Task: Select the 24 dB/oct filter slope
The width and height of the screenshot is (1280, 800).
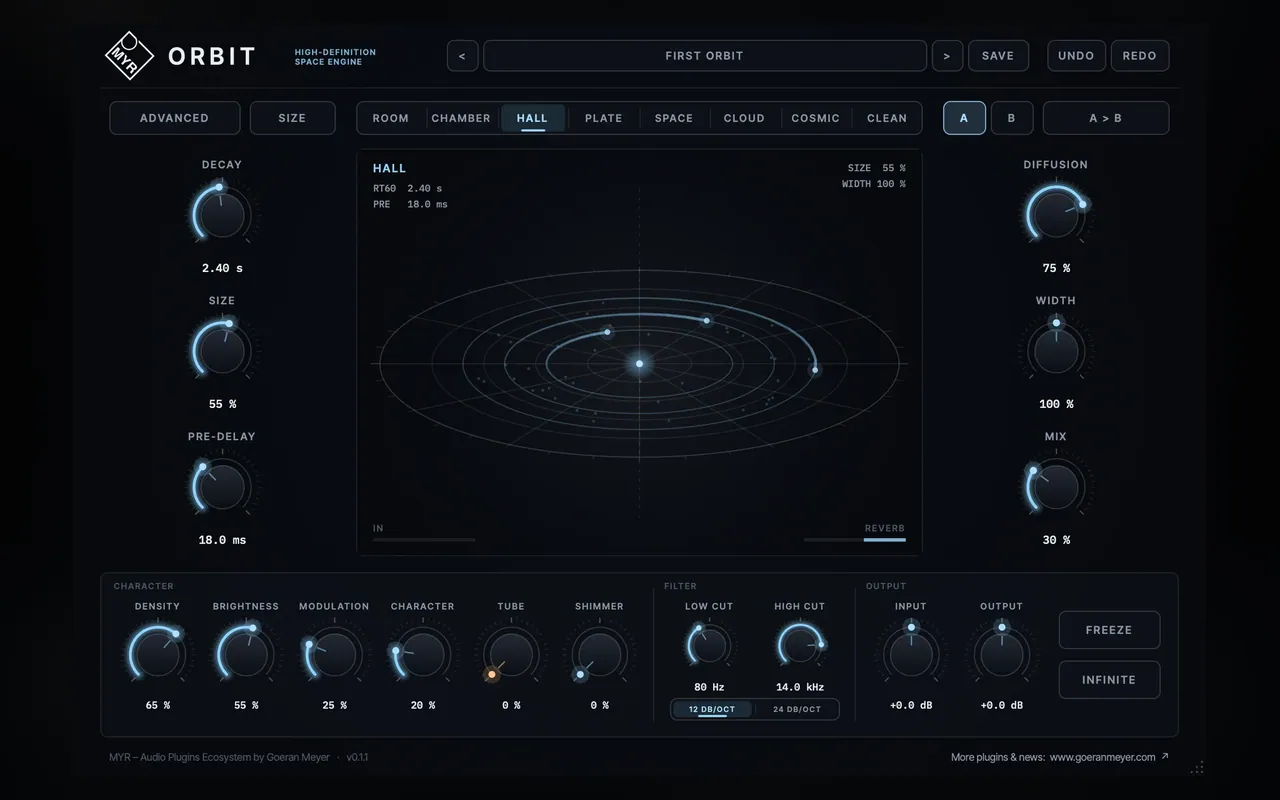Action: pyautogui.click(x=797, y=710)
